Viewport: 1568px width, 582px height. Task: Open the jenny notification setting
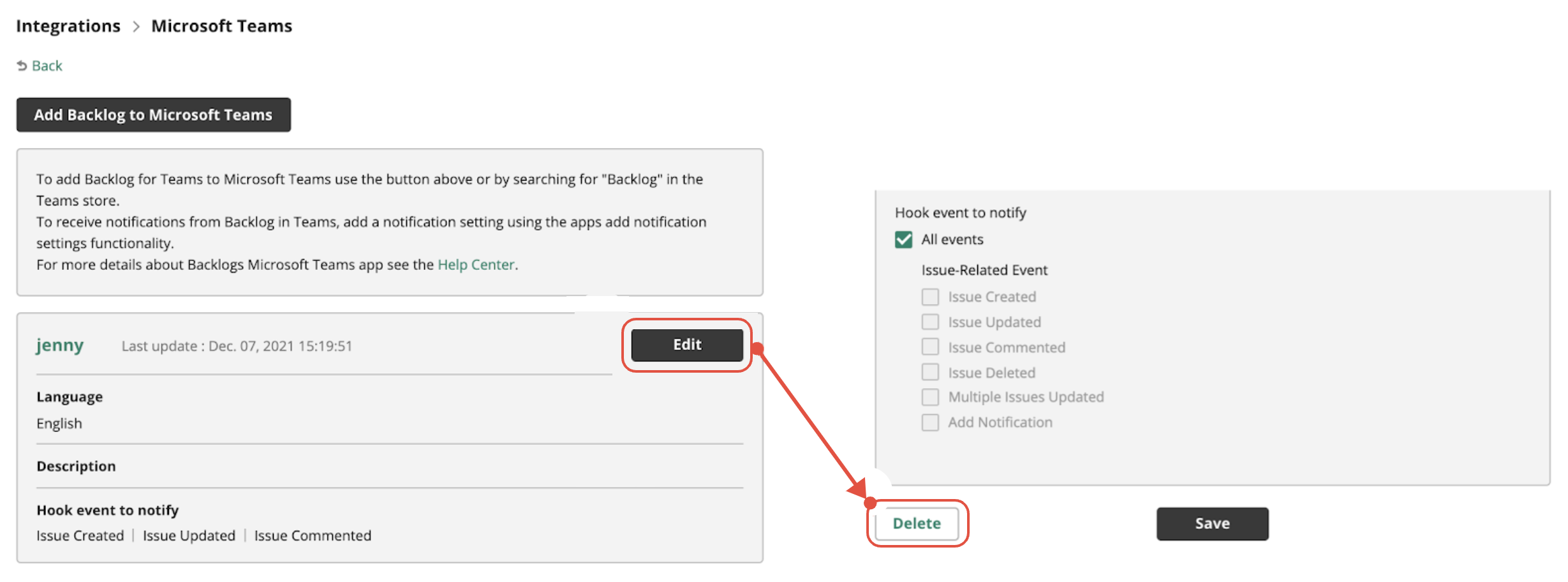click(60, 345)
